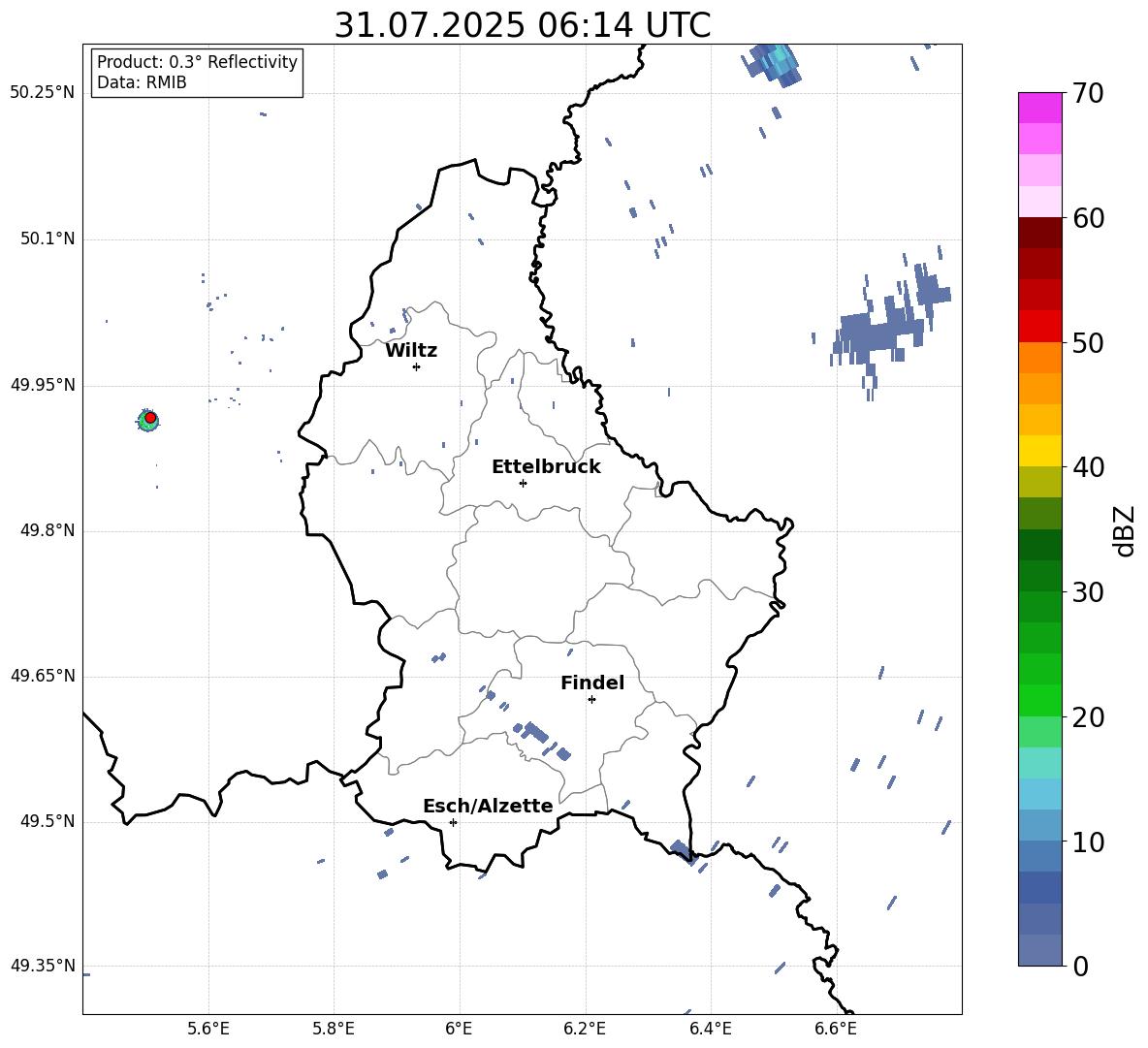Click the cross marker under Wiltz
This screenshot has height=1048, width=1148.
(x=417, y=366)
